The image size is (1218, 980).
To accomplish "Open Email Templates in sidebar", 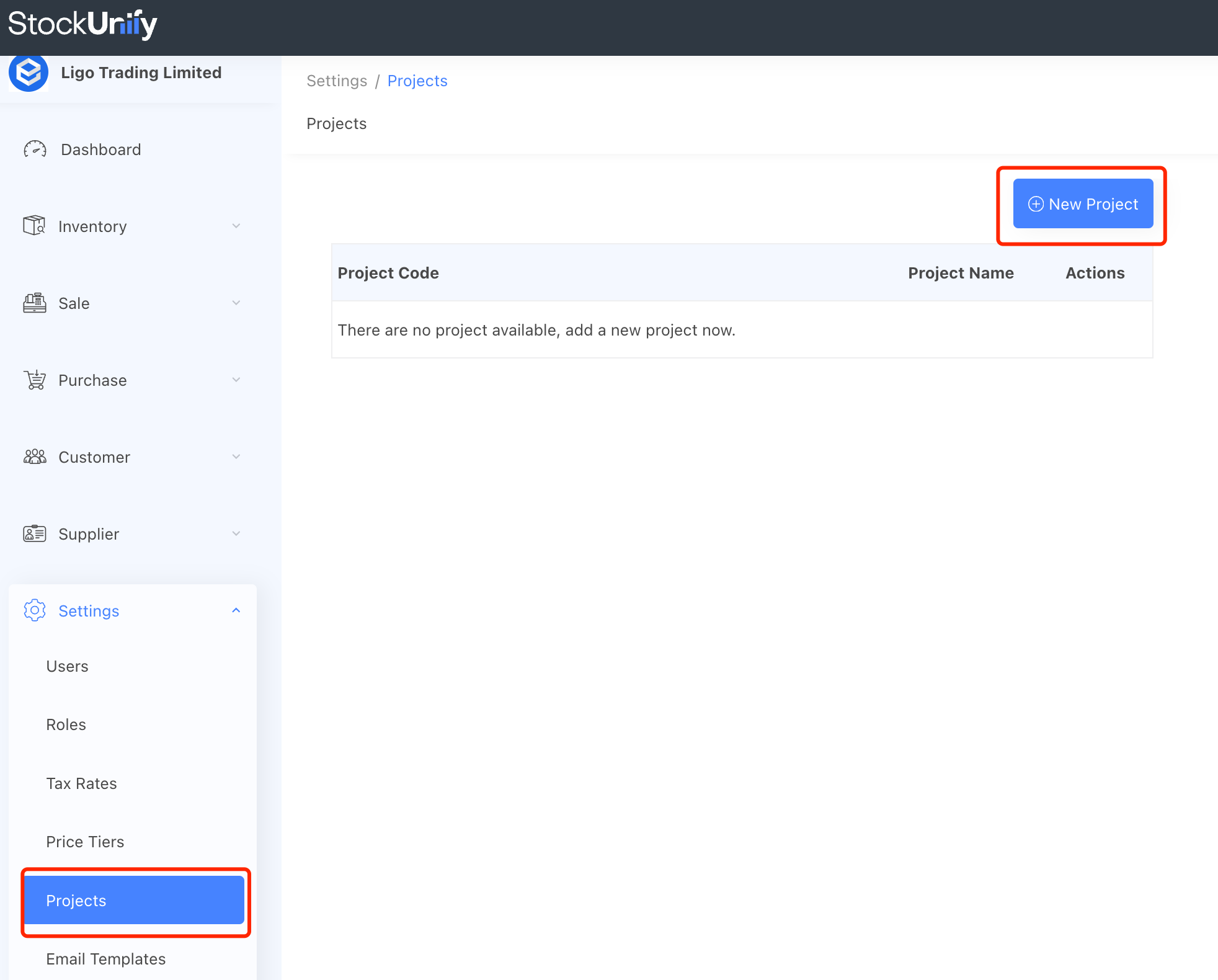I will point(105,959).
